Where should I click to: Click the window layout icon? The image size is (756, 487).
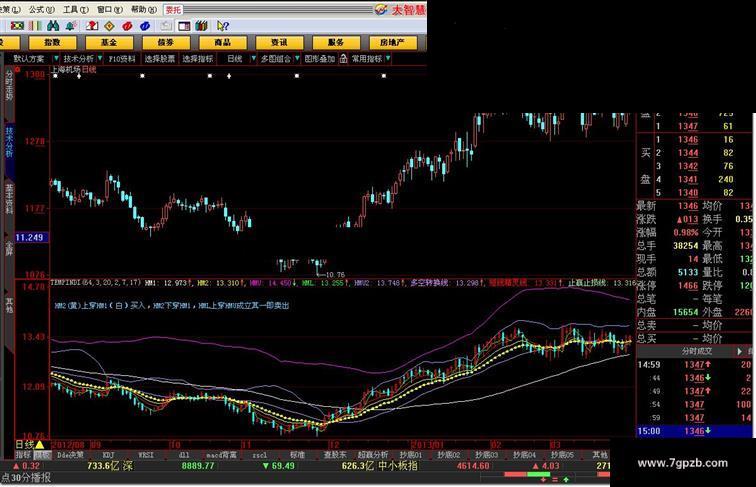(x=184, y=26)
